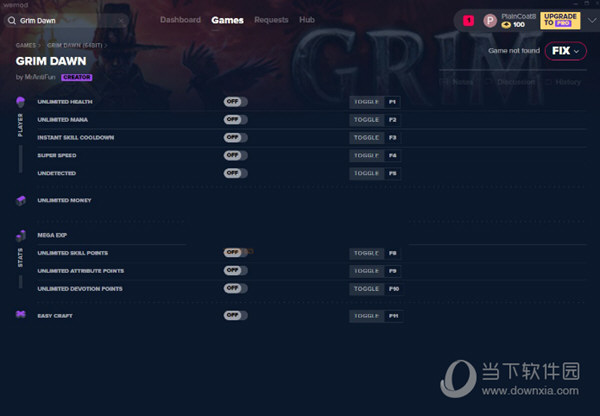
Task: Go to the Dashboard tab
Action: [x=180, y=20]
